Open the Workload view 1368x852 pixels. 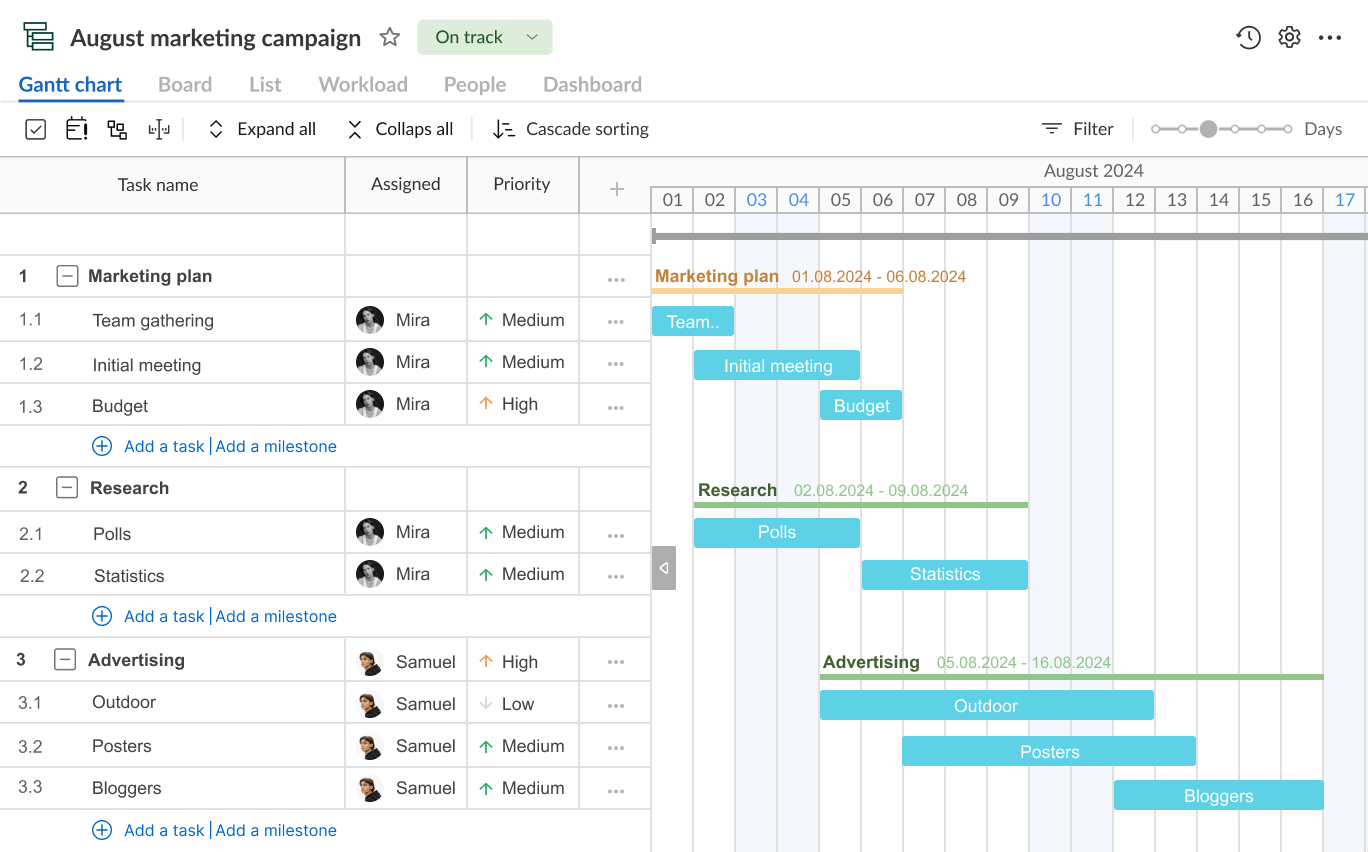pos(362,84)
